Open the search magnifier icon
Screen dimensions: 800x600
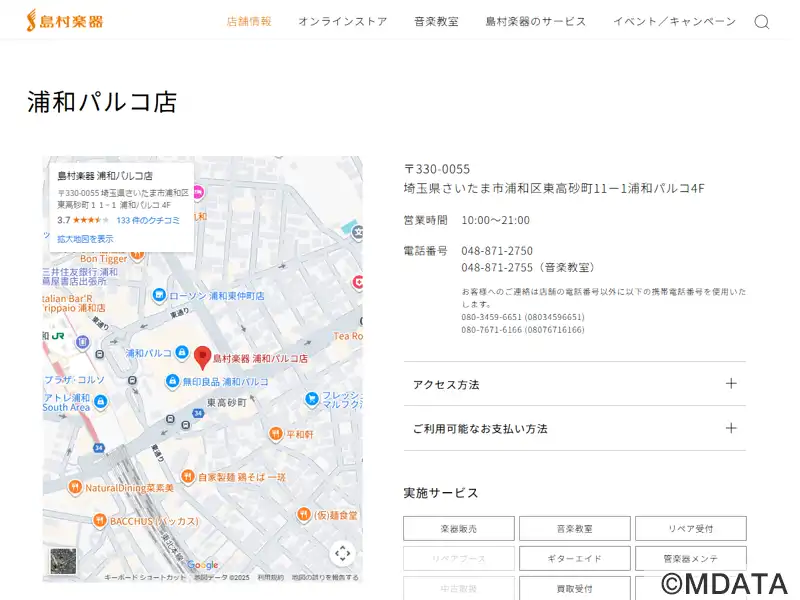tap(762, 22)
